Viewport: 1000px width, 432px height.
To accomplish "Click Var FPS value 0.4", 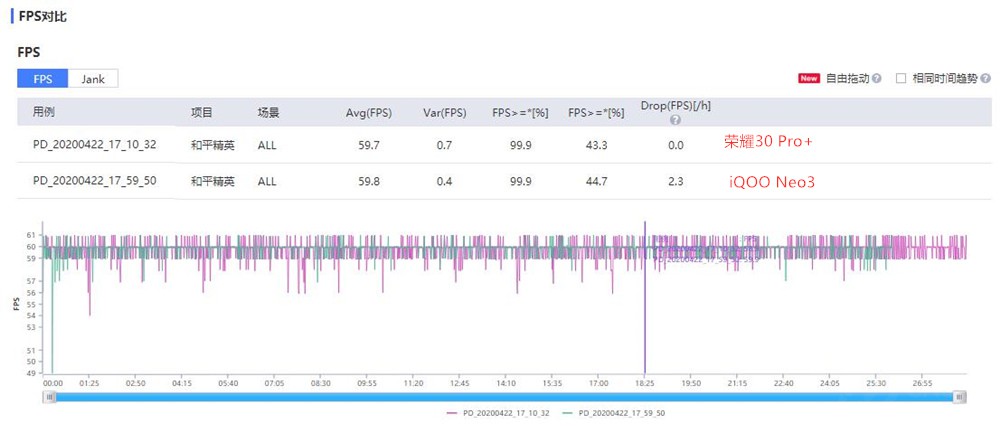I will (445, 181).
